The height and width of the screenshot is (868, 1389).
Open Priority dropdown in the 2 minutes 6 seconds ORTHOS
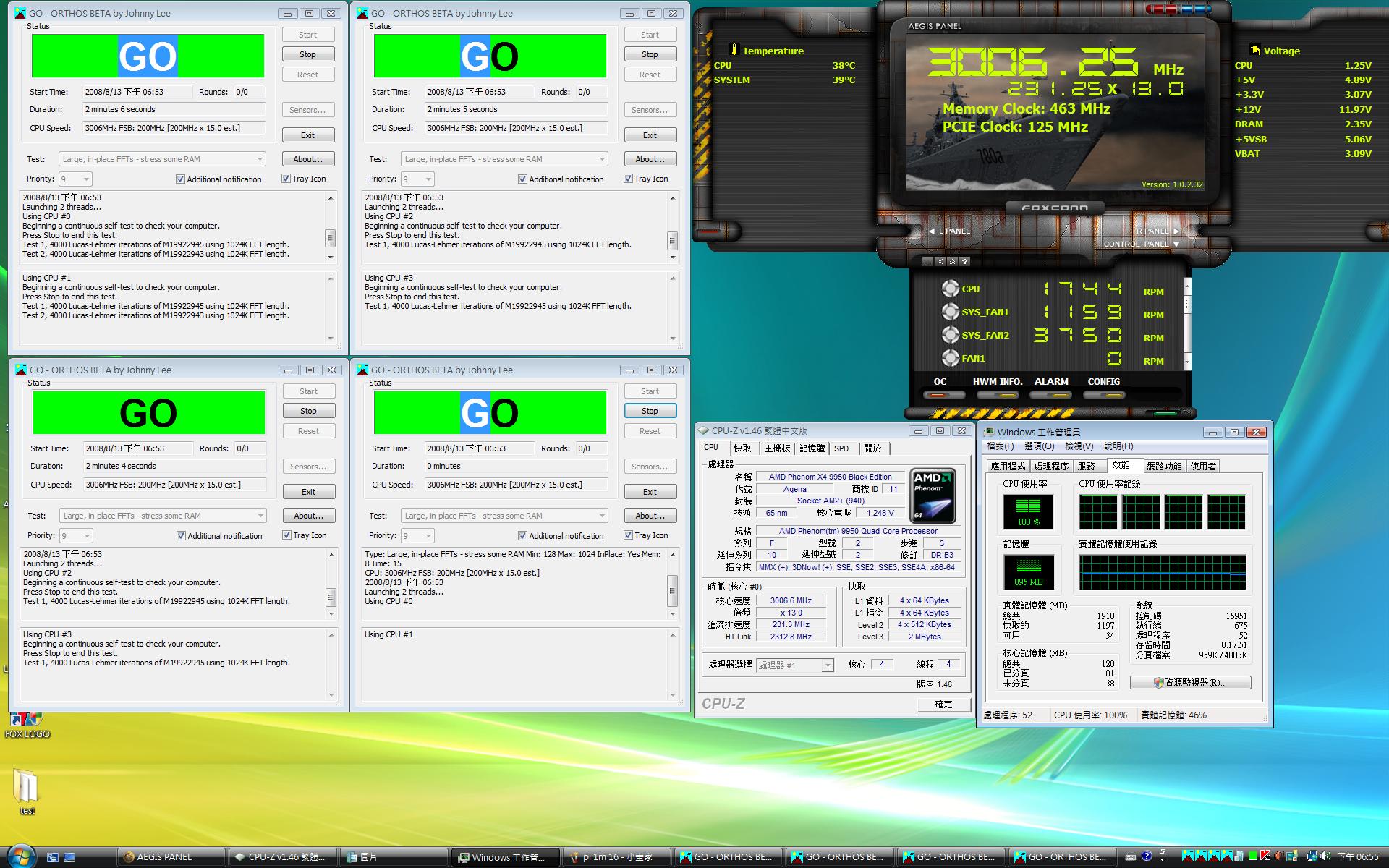pos(75,179)
